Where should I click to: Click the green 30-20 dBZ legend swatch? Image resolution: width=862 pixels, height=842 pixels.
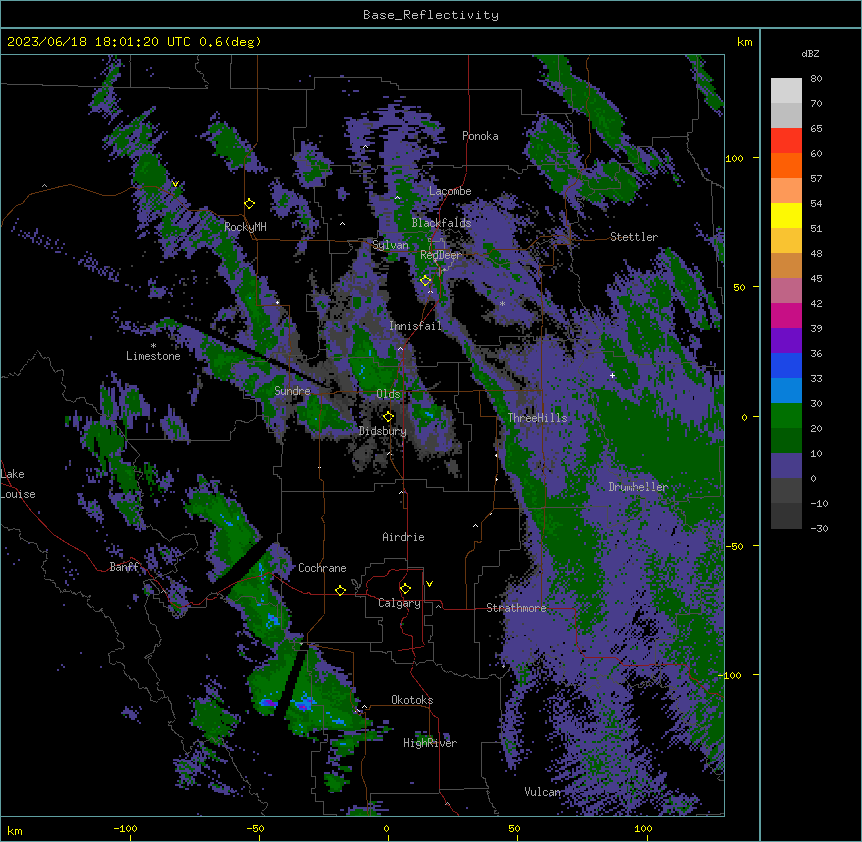tap(786, 416)
